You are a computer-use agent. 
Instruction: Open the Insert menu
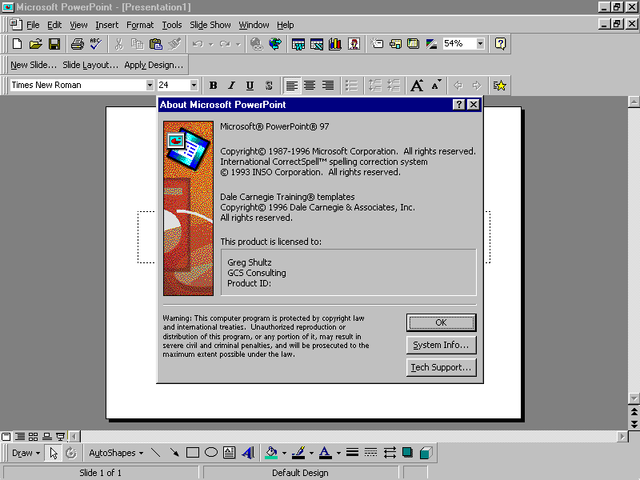coord(107,25)
